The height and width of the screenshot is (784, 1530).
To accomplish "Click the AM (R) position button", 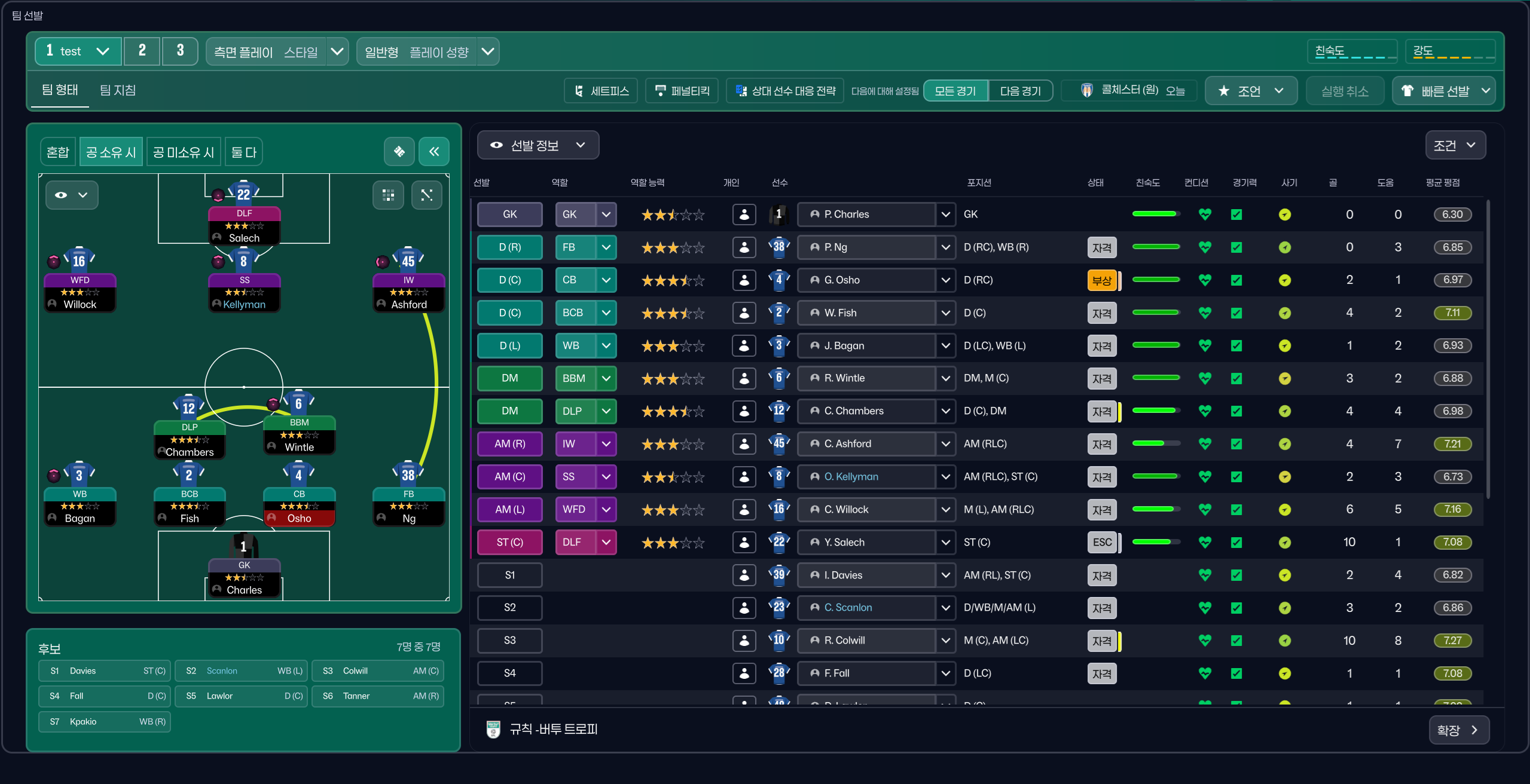I will coord(509,444).
